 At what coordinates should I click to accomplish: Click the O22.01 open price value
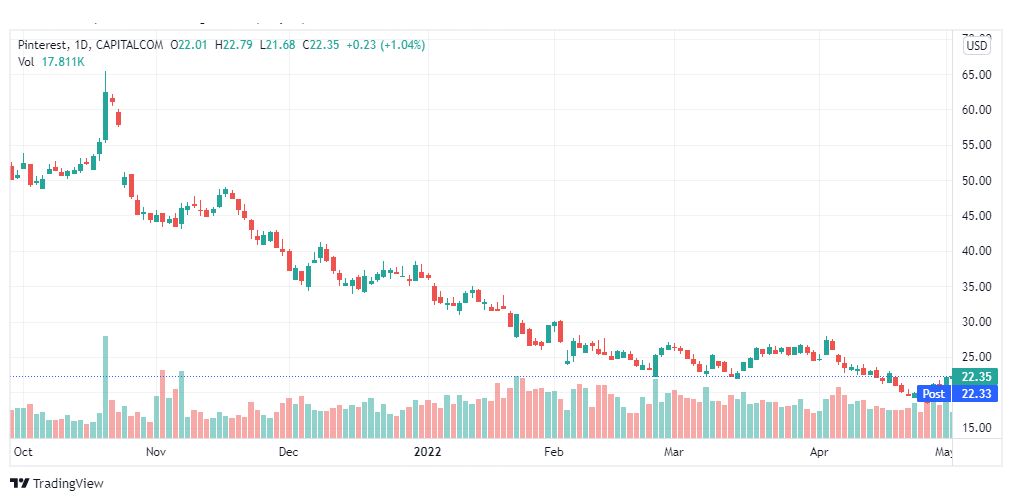tap(188, 45)
